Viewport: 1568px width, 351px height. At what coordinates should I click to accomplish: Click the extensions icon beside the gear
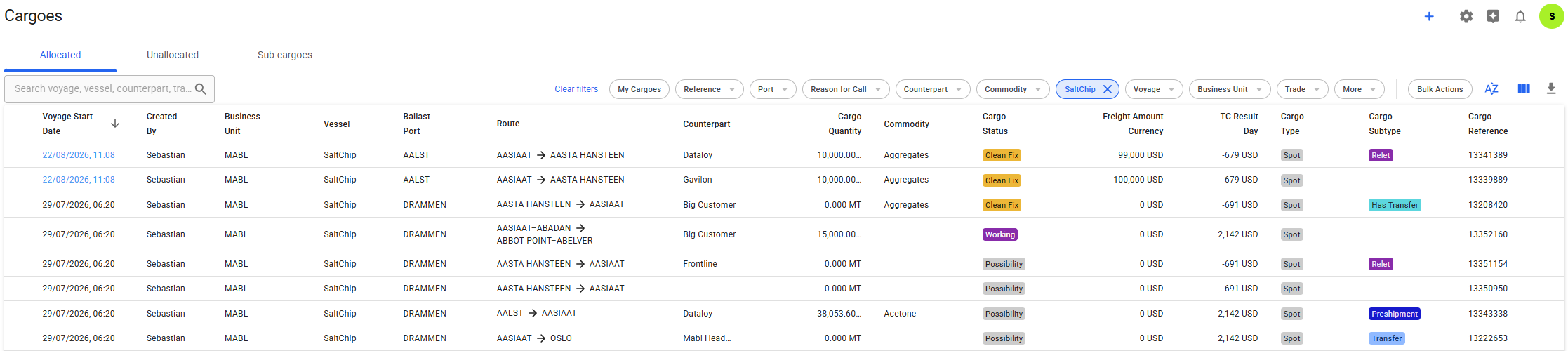coord(1493,16)
